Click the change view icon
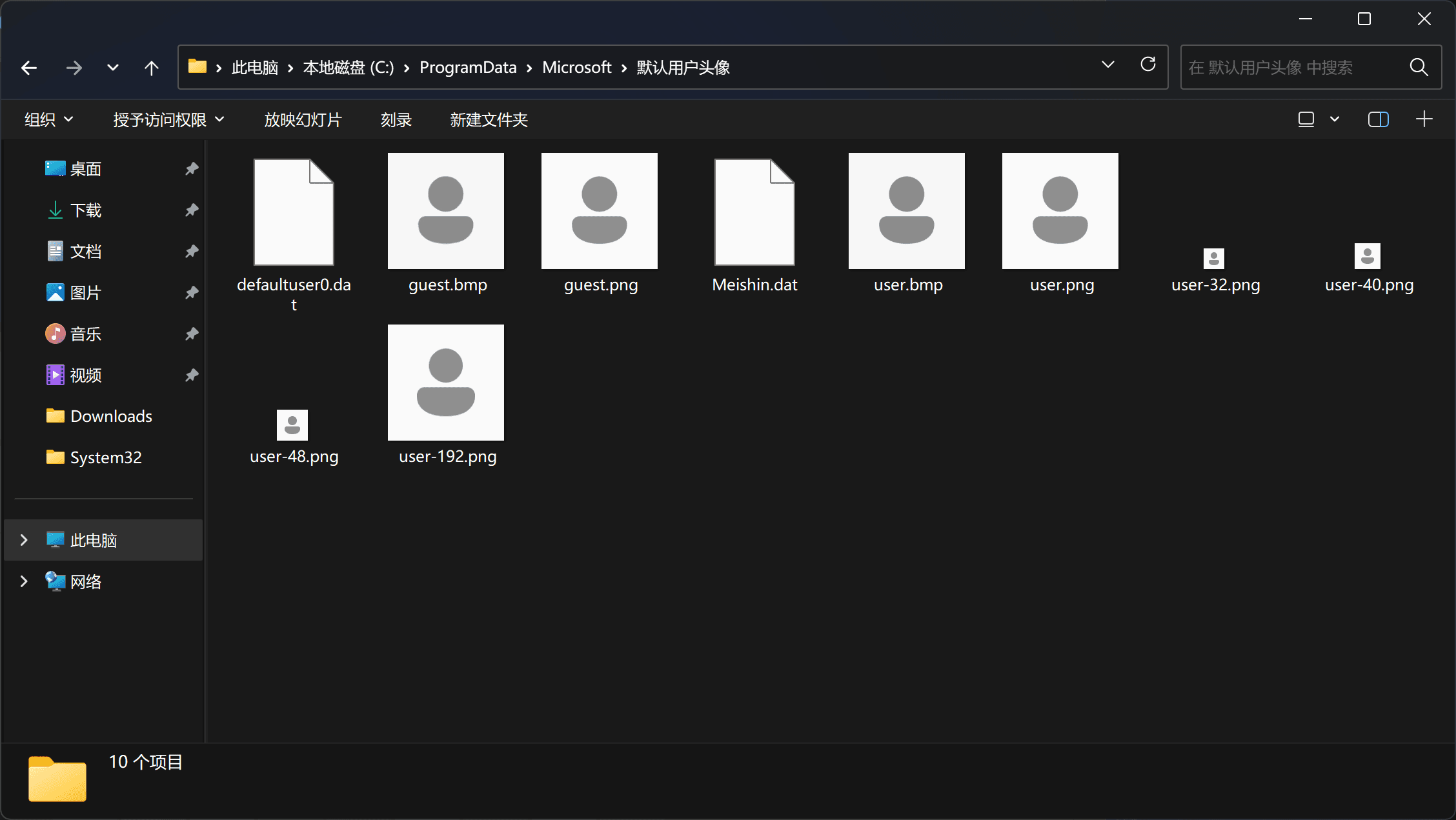 point(1306,119)
